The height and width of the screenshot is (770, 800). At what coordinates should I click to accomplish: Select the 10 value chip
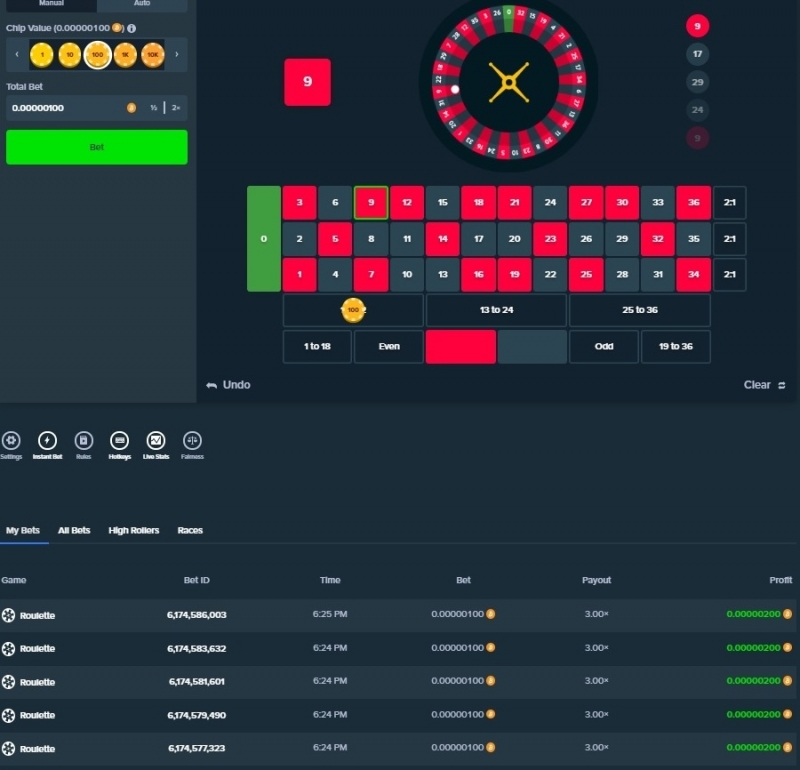tap(69, 55)
